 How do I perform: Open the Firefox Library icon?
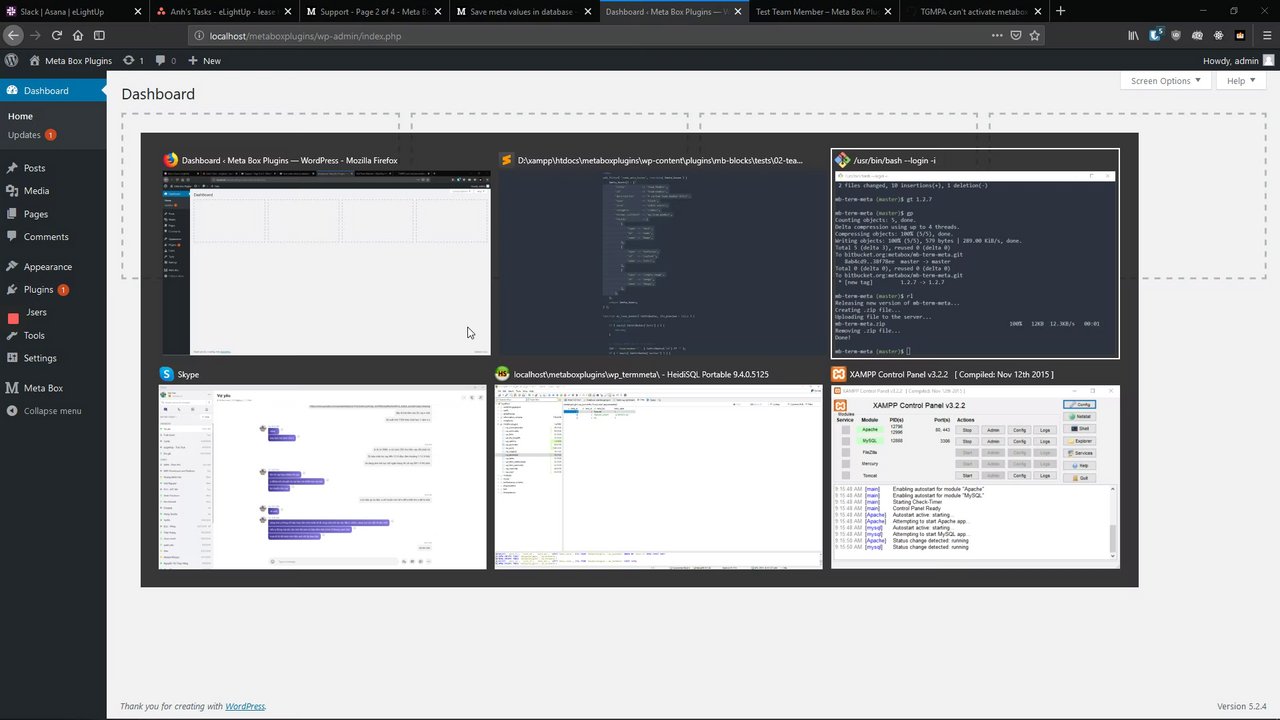(1133, 35)
